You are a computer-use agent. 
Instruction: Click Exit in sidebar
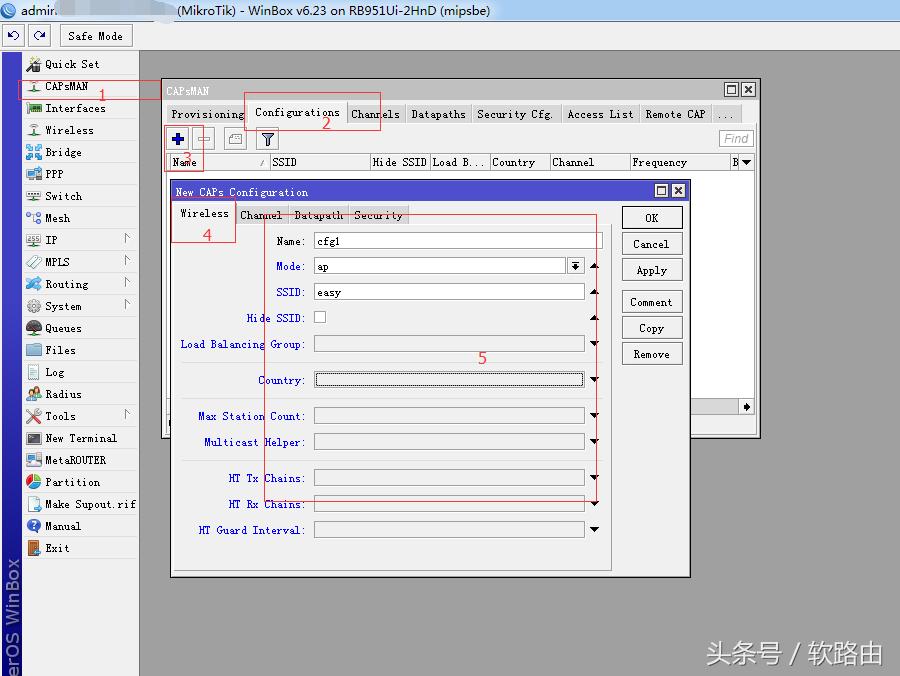[81, 548]
